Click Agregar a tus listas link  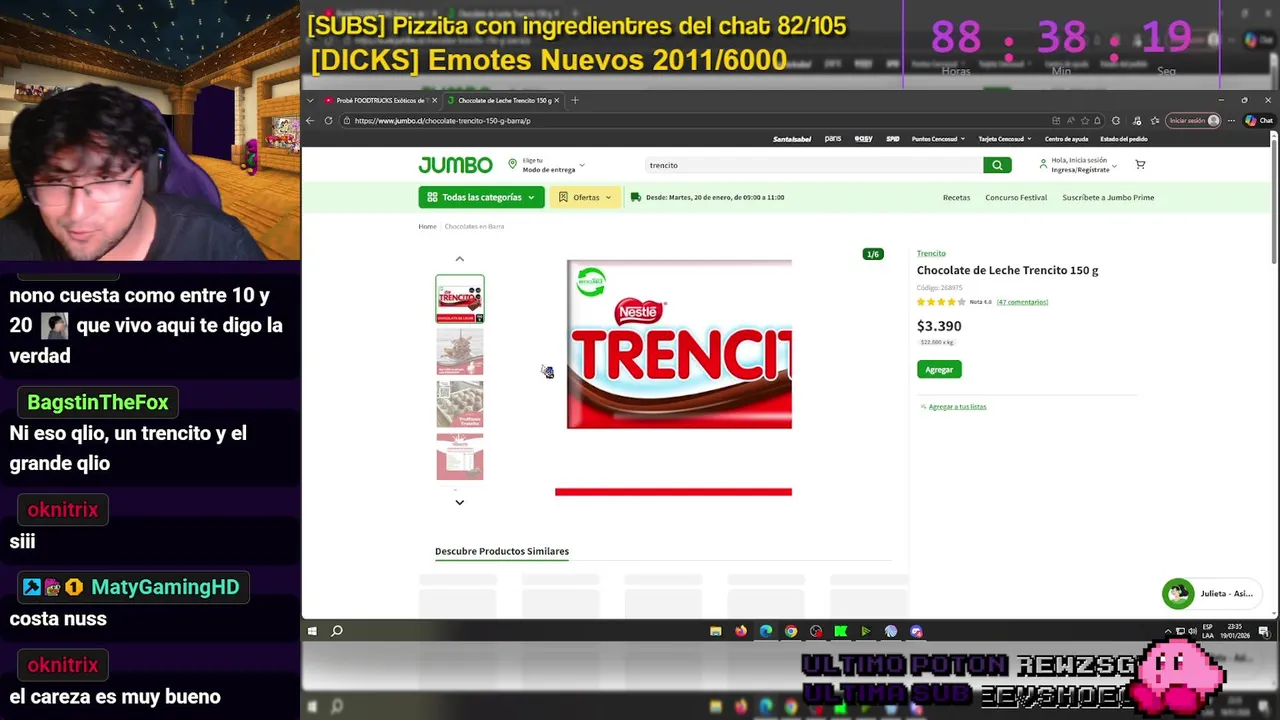(957, 407)
